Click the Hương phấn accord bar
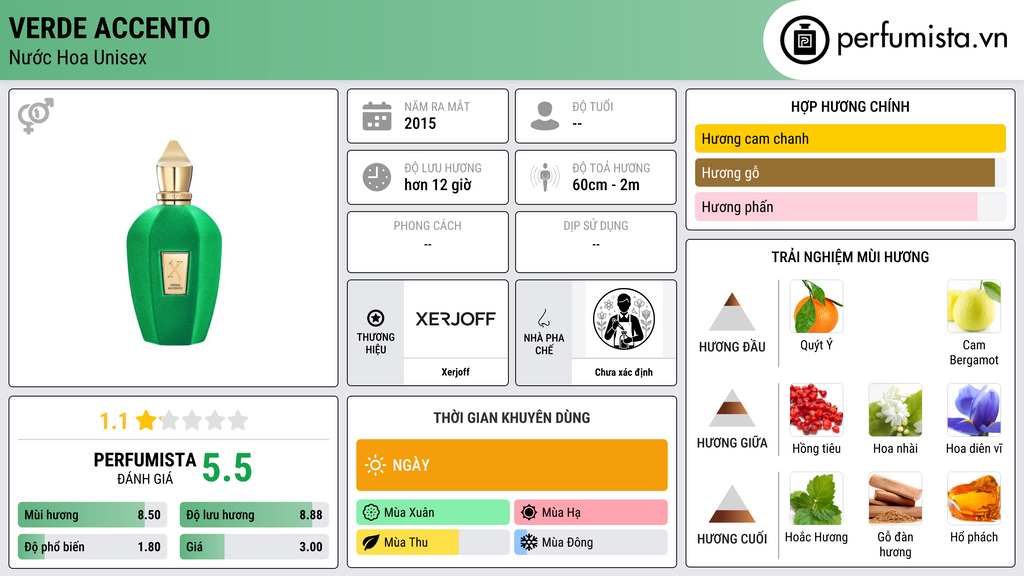 (x=850, y=206)
